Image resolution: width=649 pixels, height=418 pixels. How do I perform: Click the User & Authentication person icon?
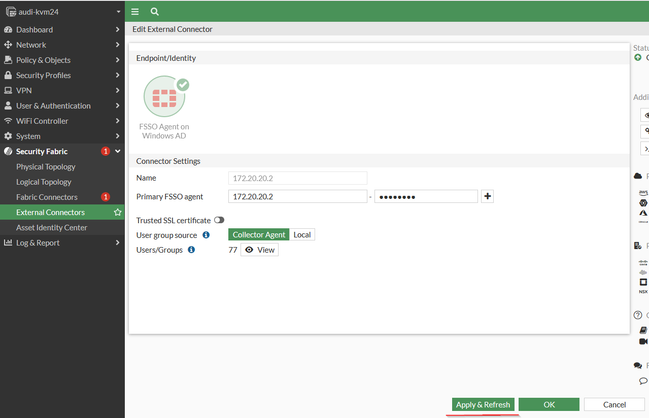tap(8, 106)
